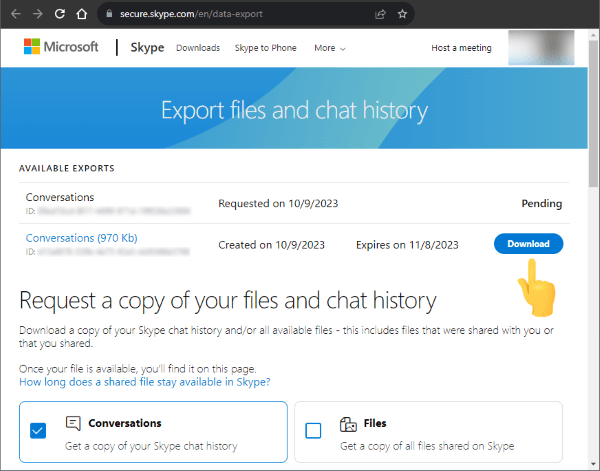Click Get a copy of your Skype chat history
The height and width of the screenshot is (471, 600).
[151, 446]
